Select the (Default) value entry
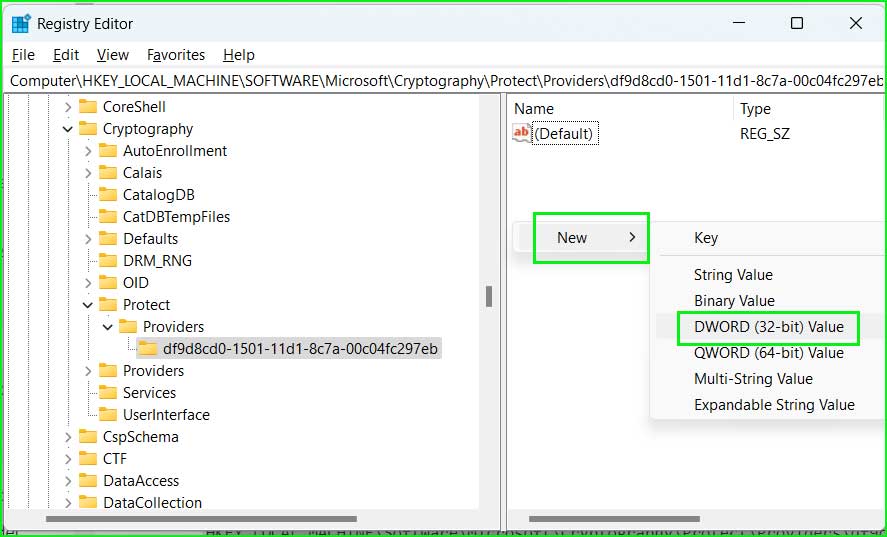 [565, 134]
